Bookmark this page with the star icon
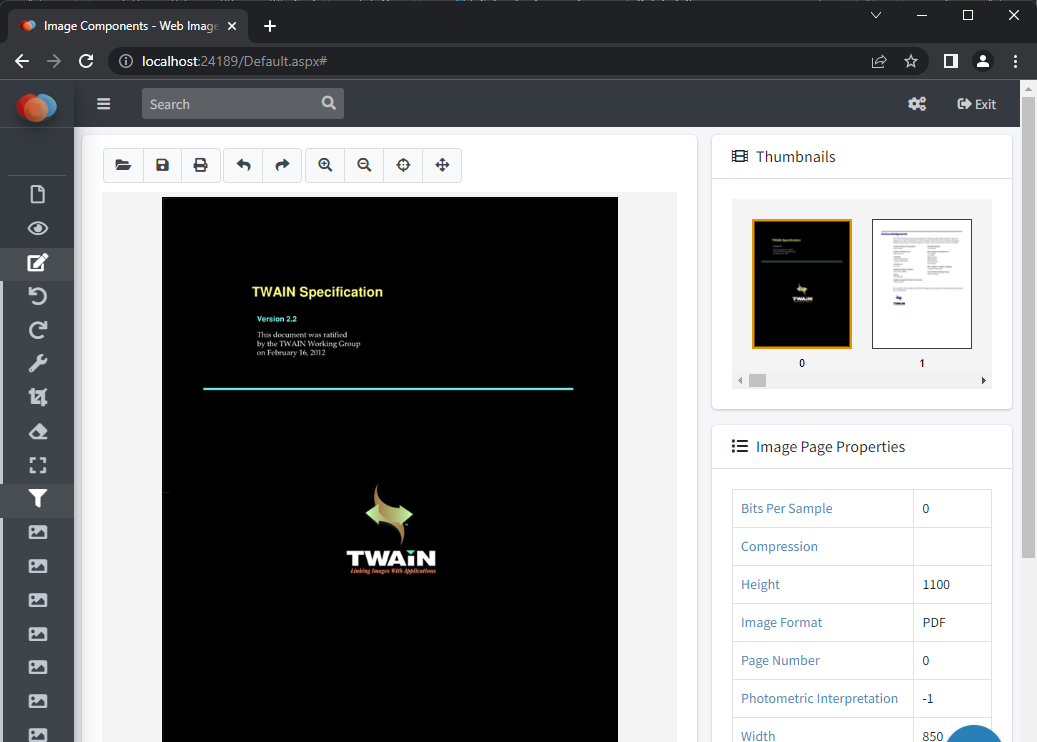The height and width of the screenshot is (742, 1037). [911, 62]
